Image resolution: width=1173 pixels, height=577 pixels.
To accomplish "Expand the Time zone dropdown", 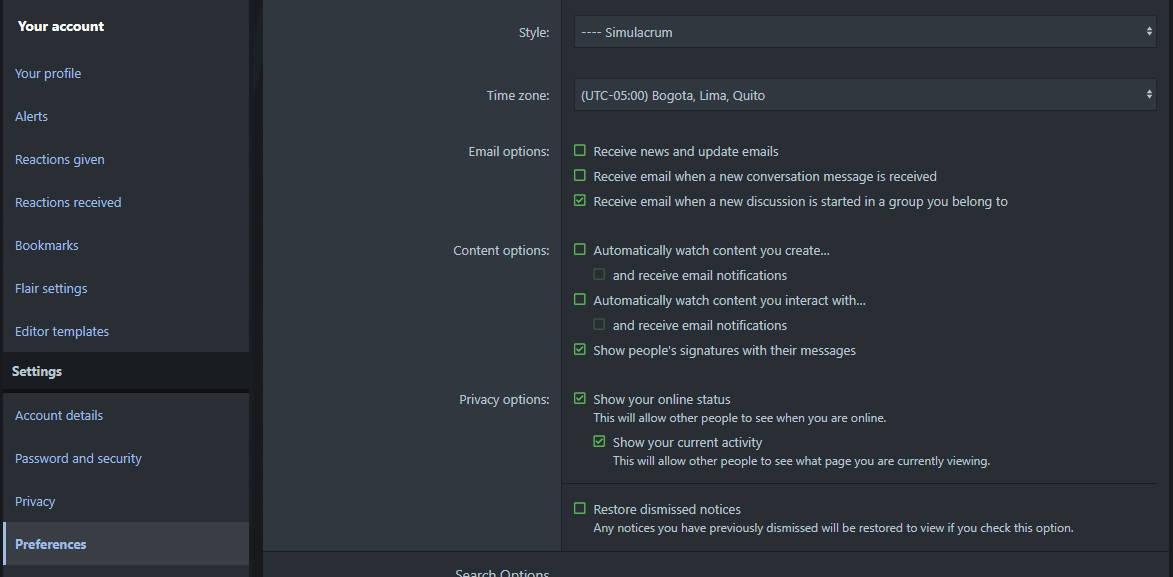I will pos(865,95).
